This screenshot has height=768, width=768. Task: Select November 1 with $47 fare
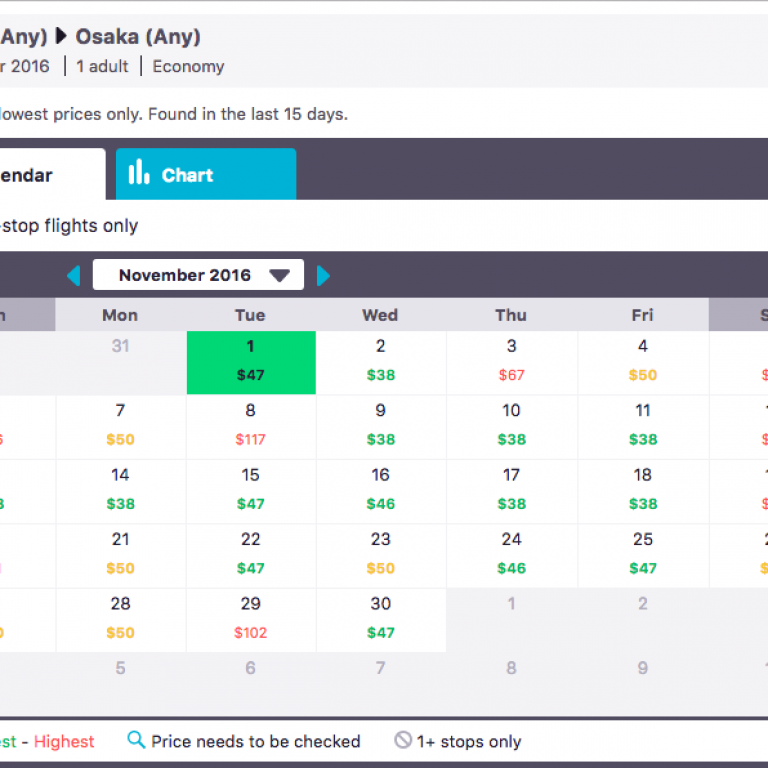coord(250,362)
